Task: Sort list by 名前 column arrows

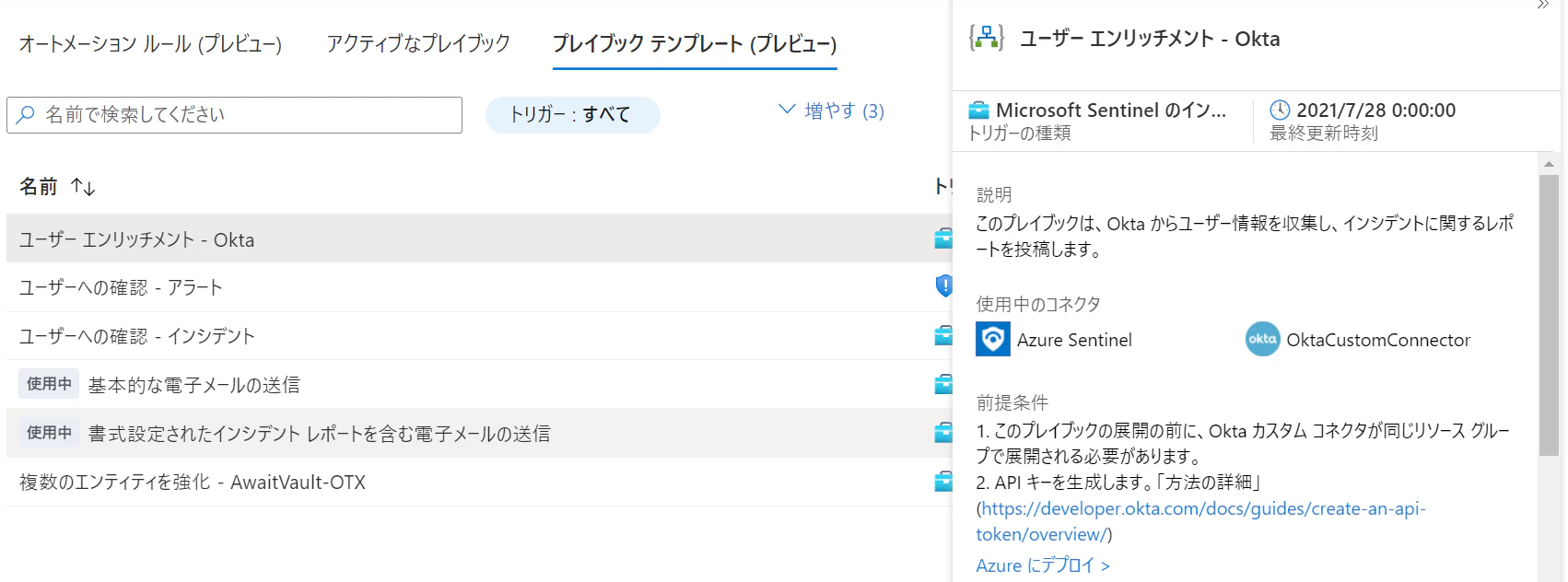Action: tap(83, 187)
